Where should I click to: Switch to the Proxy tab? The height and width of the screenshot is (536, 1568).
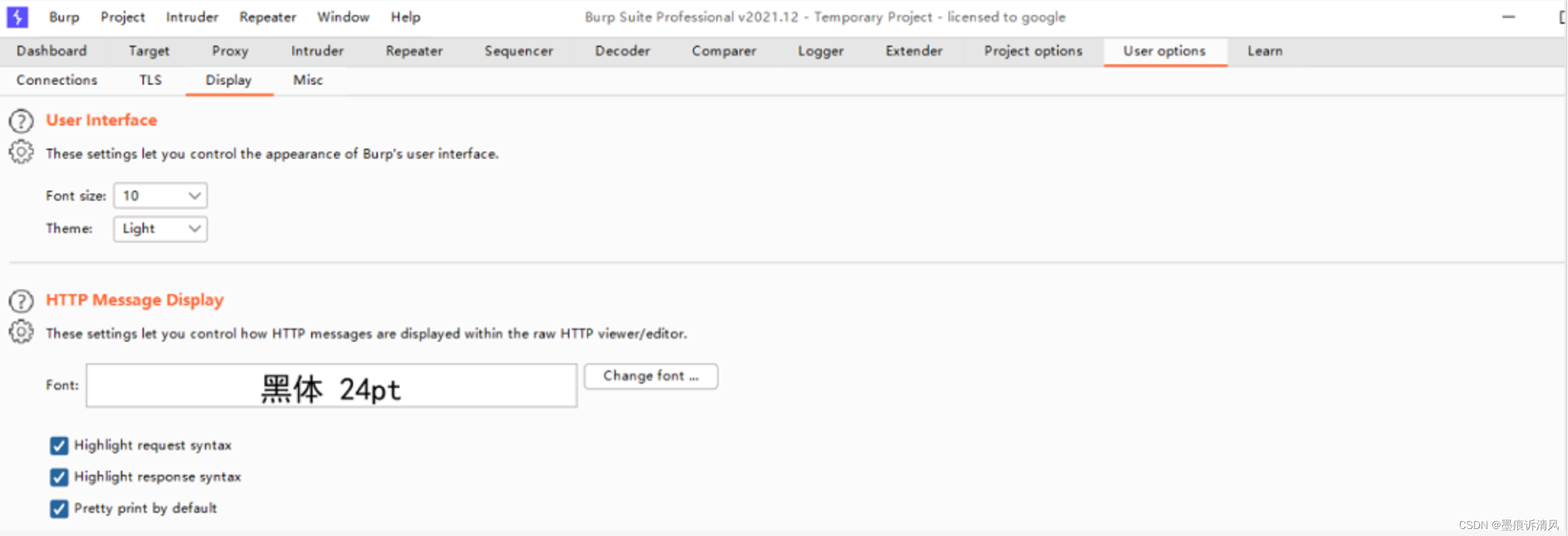230,51
